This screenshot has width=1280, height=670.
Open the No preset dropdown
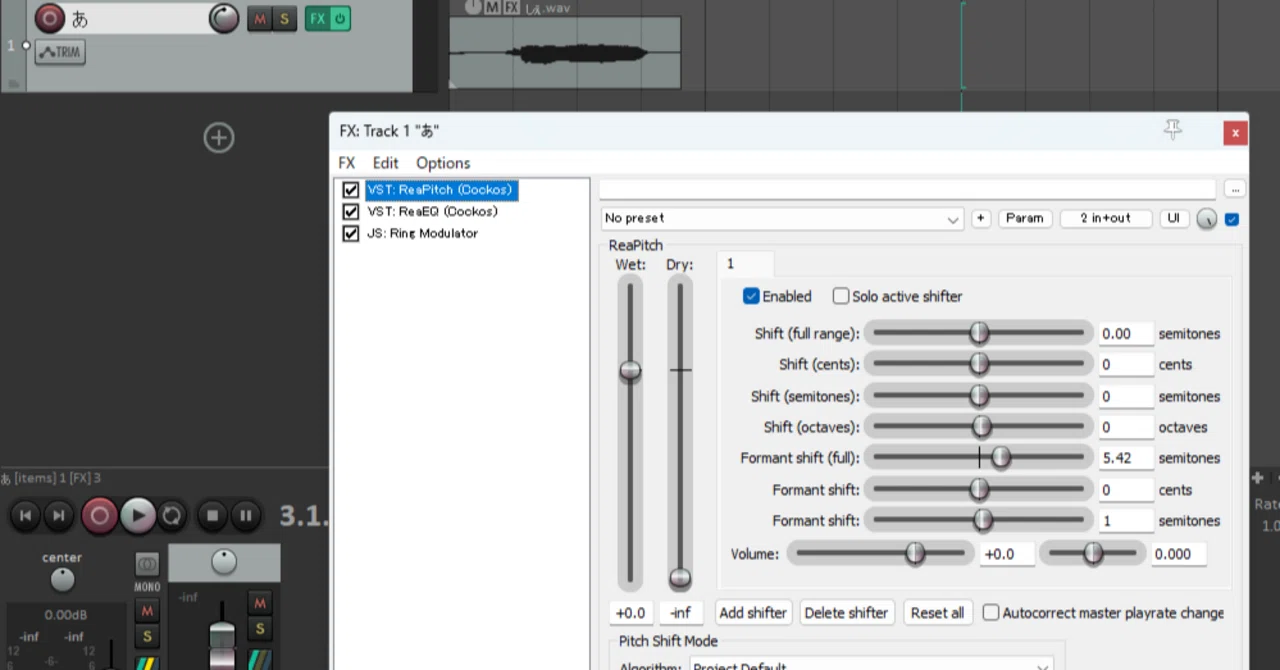(782, 218)
